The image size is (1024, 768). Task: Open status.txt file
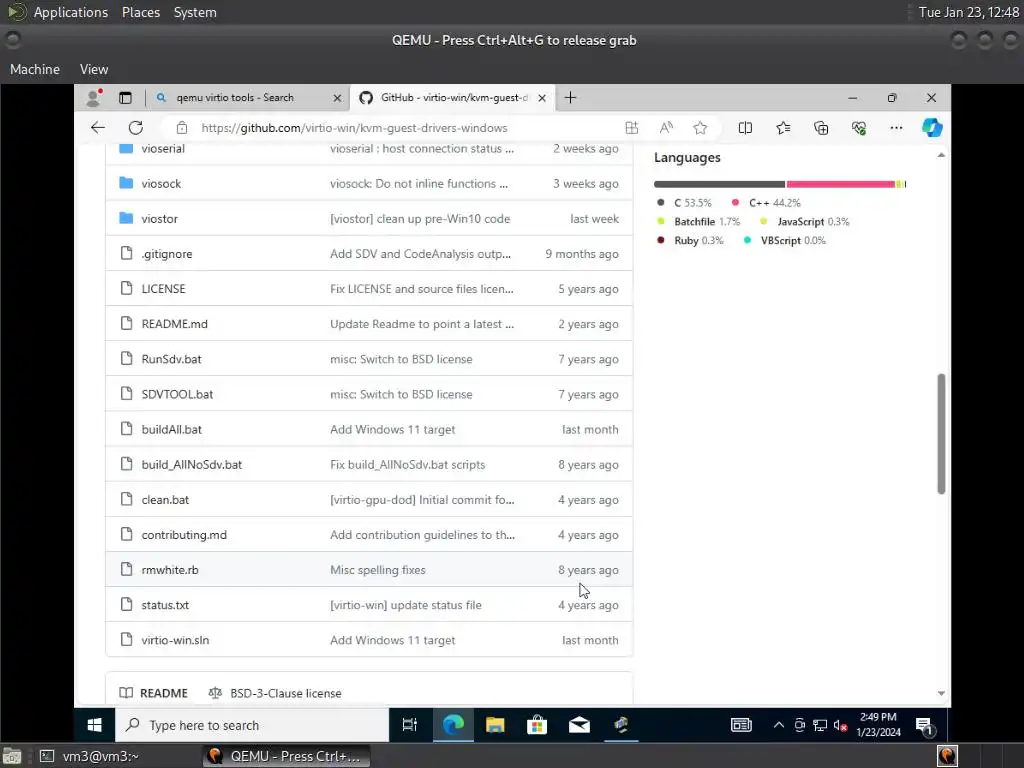(x=165, y=605)
